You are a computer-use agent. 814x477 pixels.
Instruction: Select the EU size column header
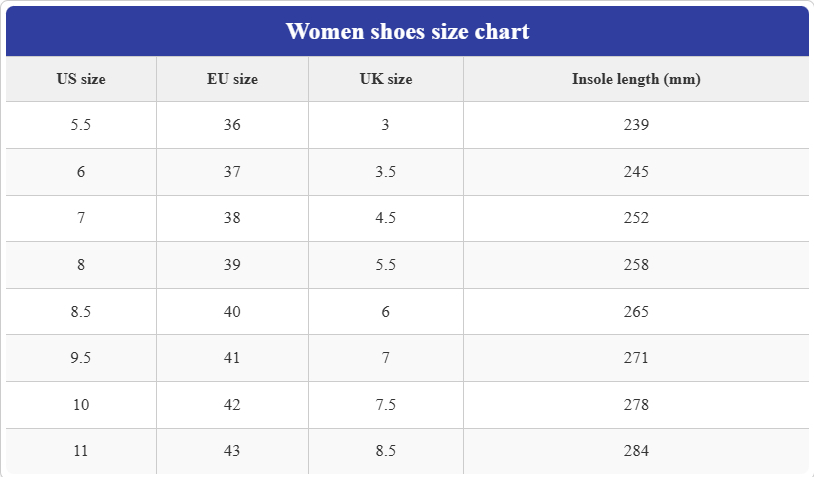(x=232, y=79)
